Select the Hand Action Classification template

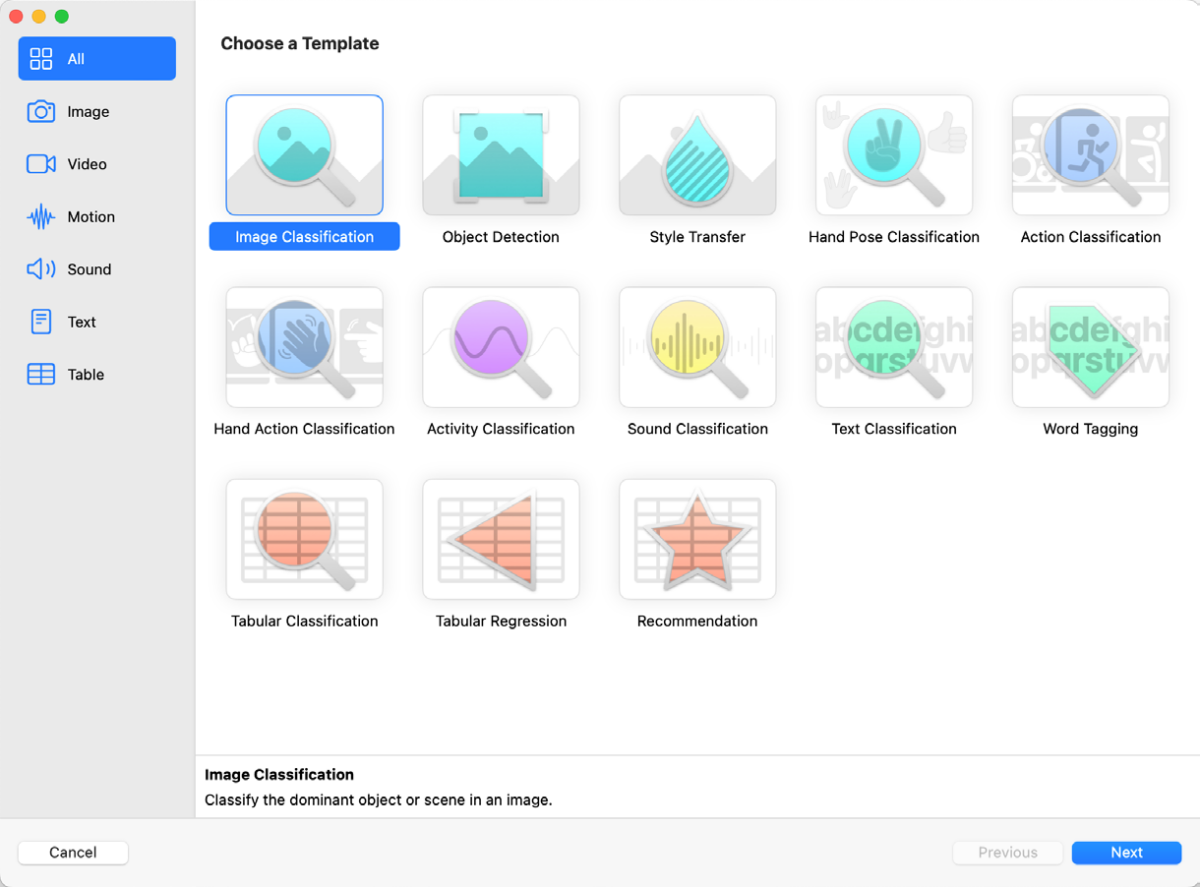click(x=304, y=347)
